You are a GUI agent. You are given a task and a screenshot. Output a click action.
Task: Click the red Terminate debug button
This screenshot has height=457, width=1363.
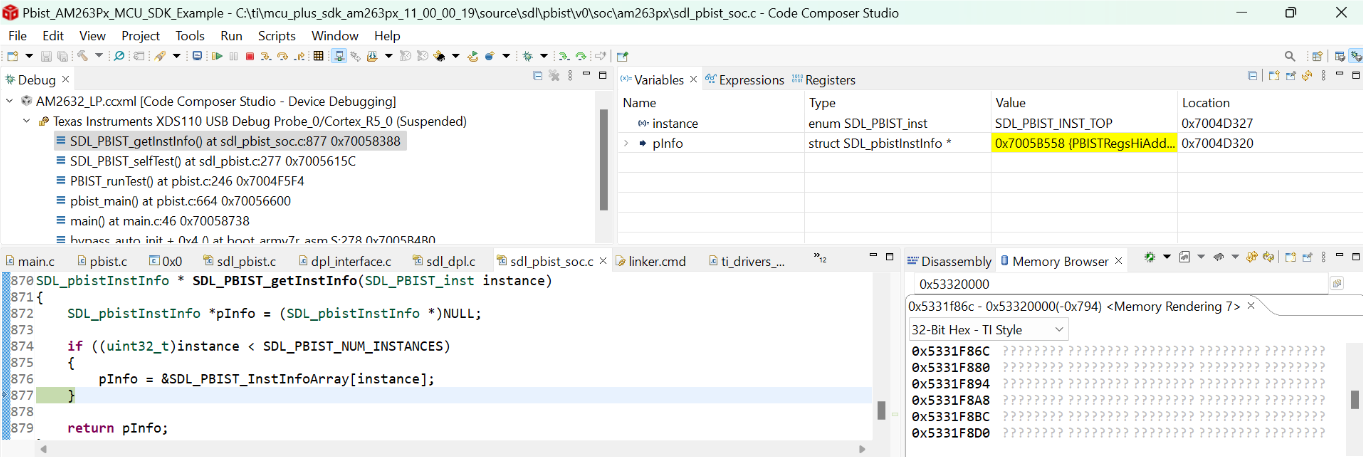pos(250,56)
